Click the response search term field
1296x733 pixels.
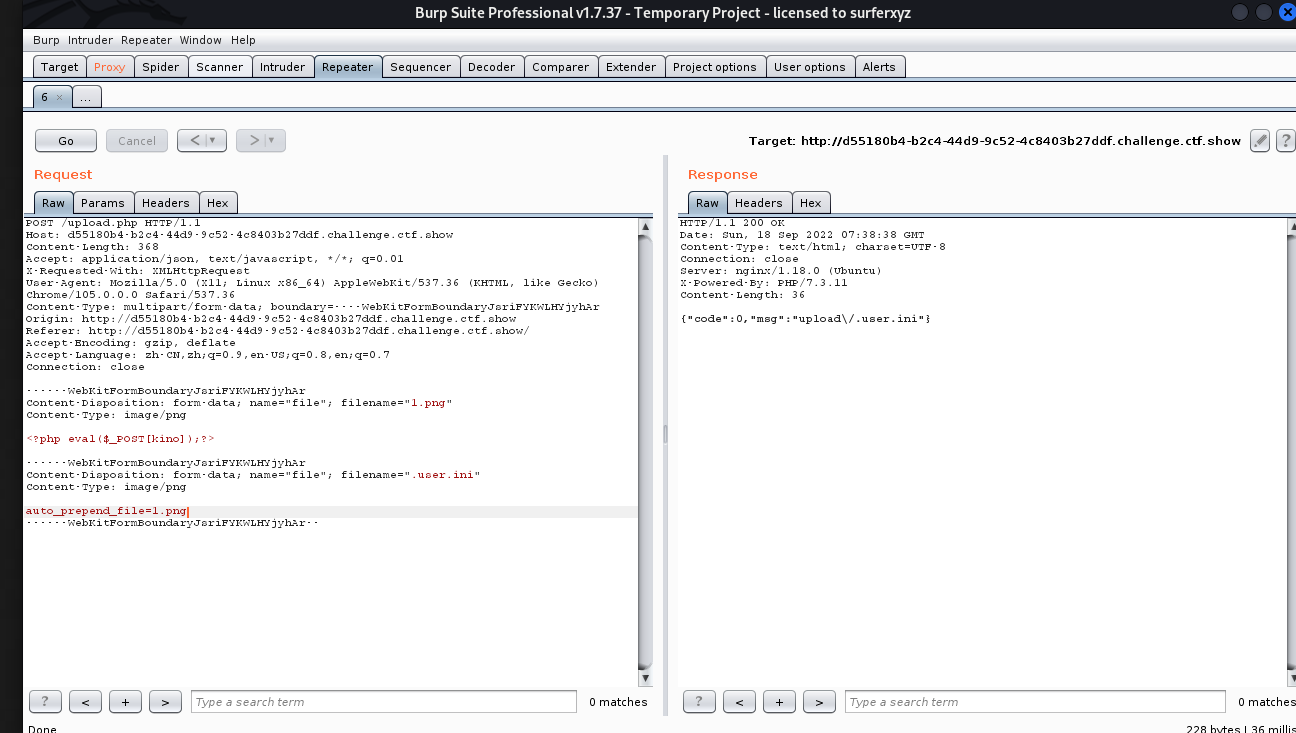(x=1035, y=702)
